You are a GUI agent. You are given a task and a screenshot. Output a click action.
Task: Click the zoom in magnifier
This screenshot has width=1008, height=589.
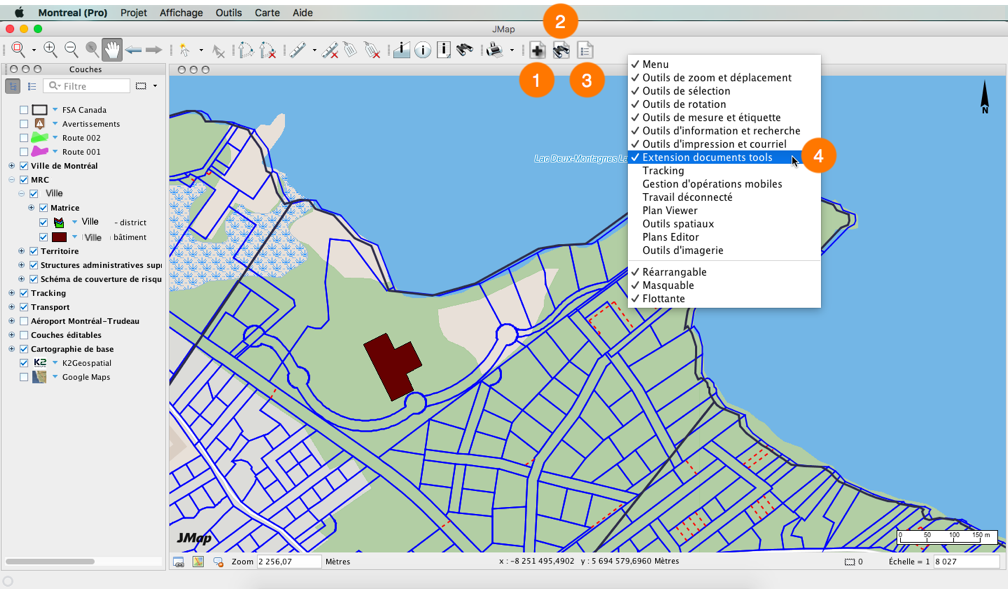[x=50, y=50]
